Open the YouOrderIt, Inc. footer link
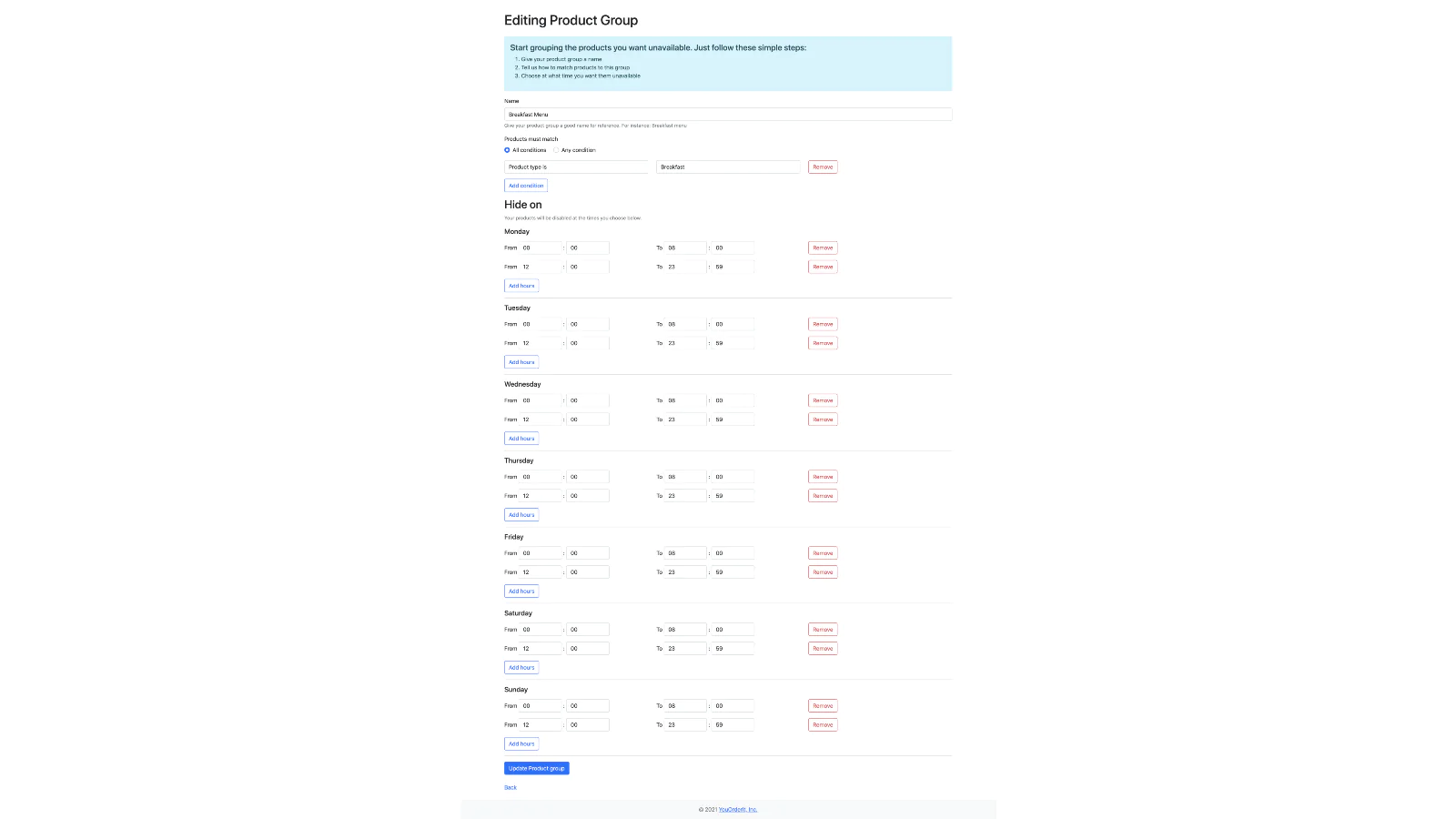Screen dimensions: 1456x819 point(738,810)
